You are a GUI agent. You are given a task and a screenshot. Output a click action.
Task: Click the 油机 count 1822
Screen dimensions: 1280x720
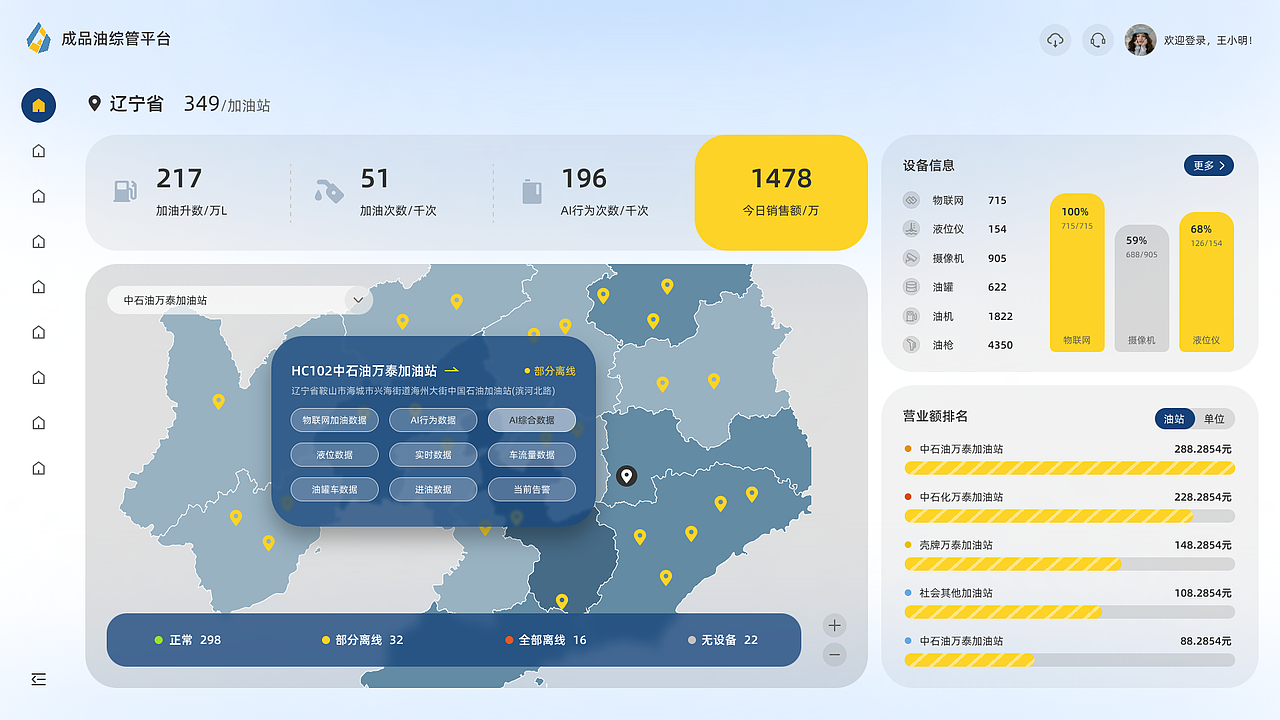point(1000,316)
